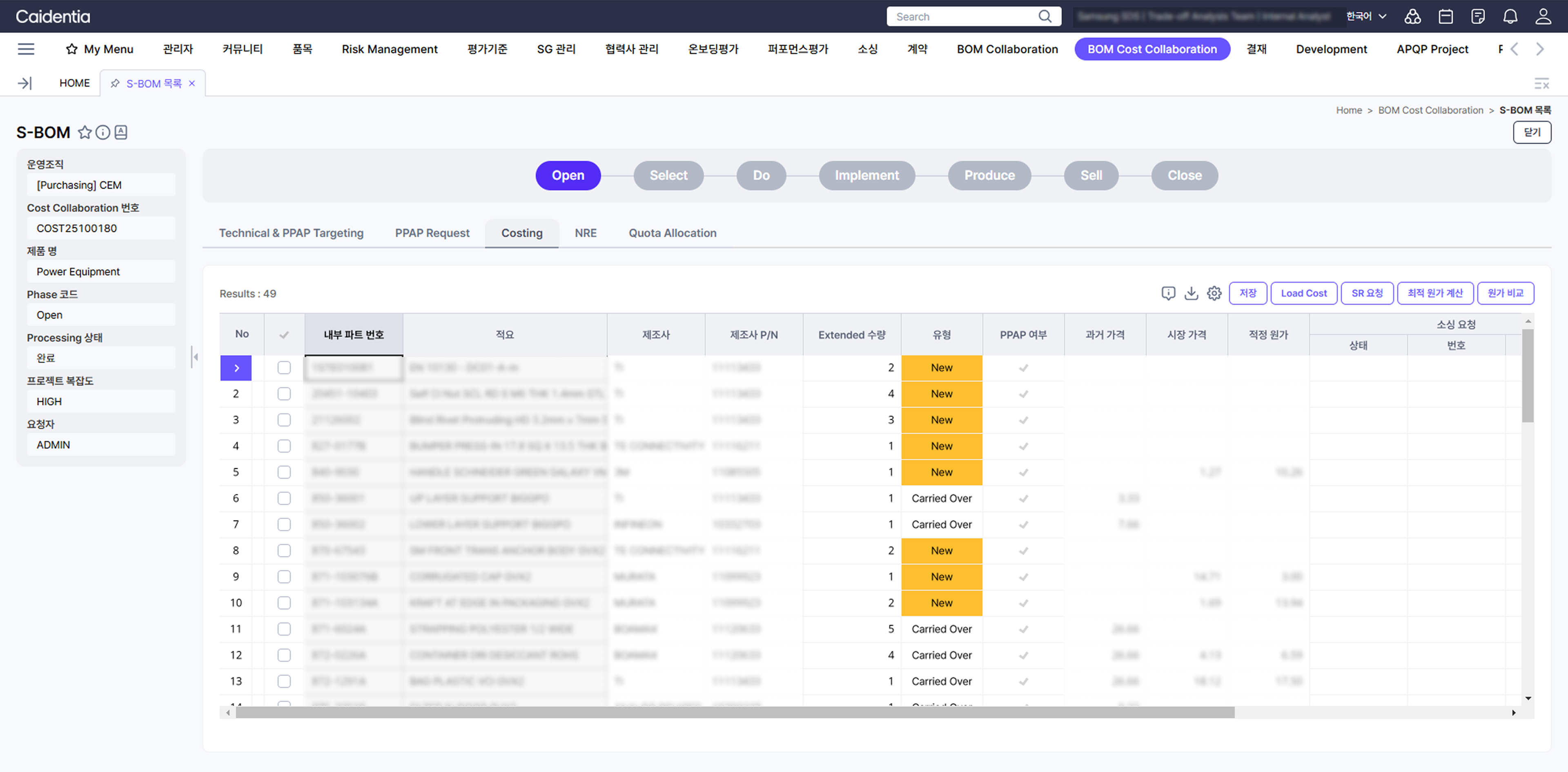This screenshot has height=772, width=1568.
Task: Open table settings gear icon
Action: pos(1214,293)
